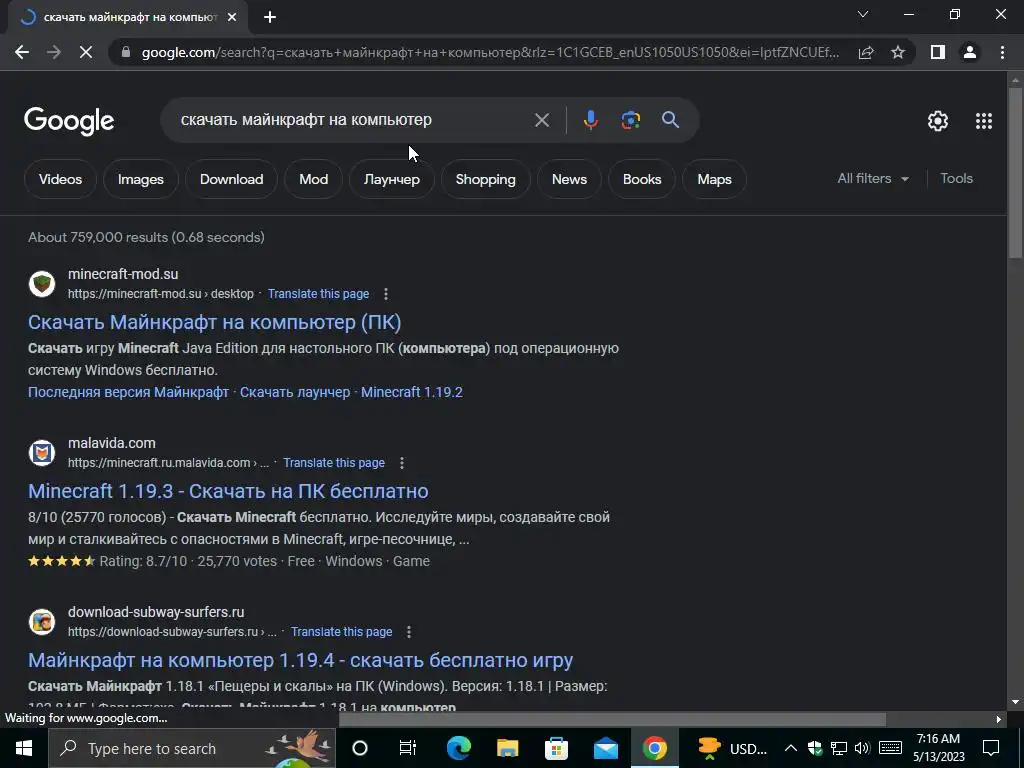The height and width of the screenshot is (768, 1024).
Task: Open the clock showing 7:16 AM
Action: [938, 748]
